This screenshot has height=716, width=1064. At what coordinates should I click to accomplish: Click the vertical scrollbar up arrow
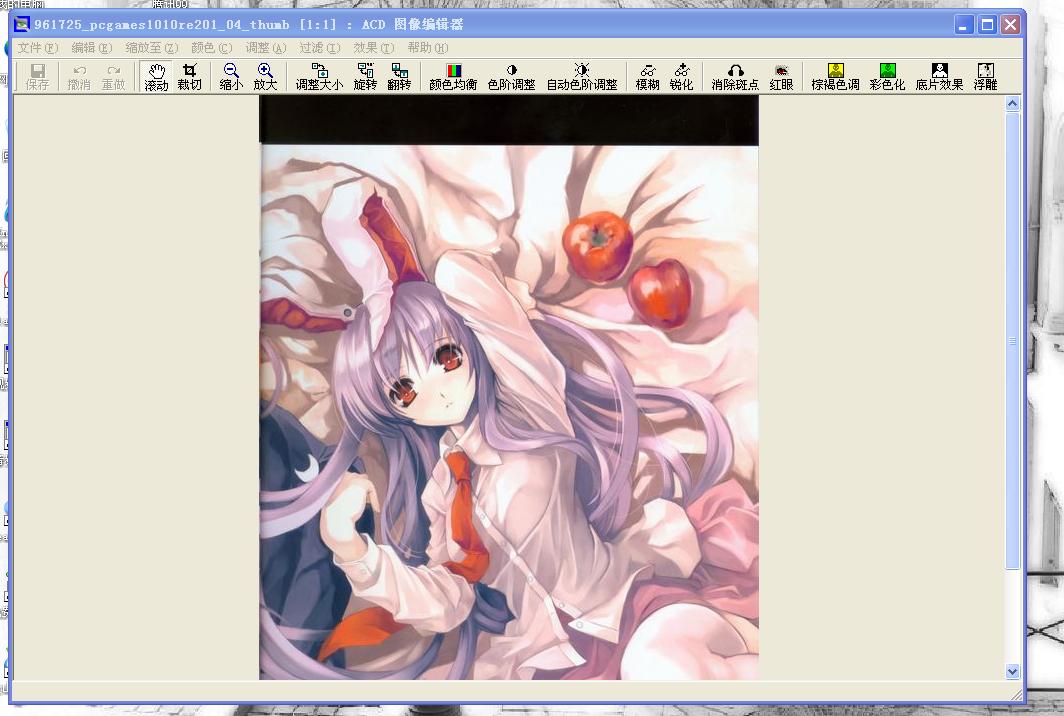pos(1012,104)
